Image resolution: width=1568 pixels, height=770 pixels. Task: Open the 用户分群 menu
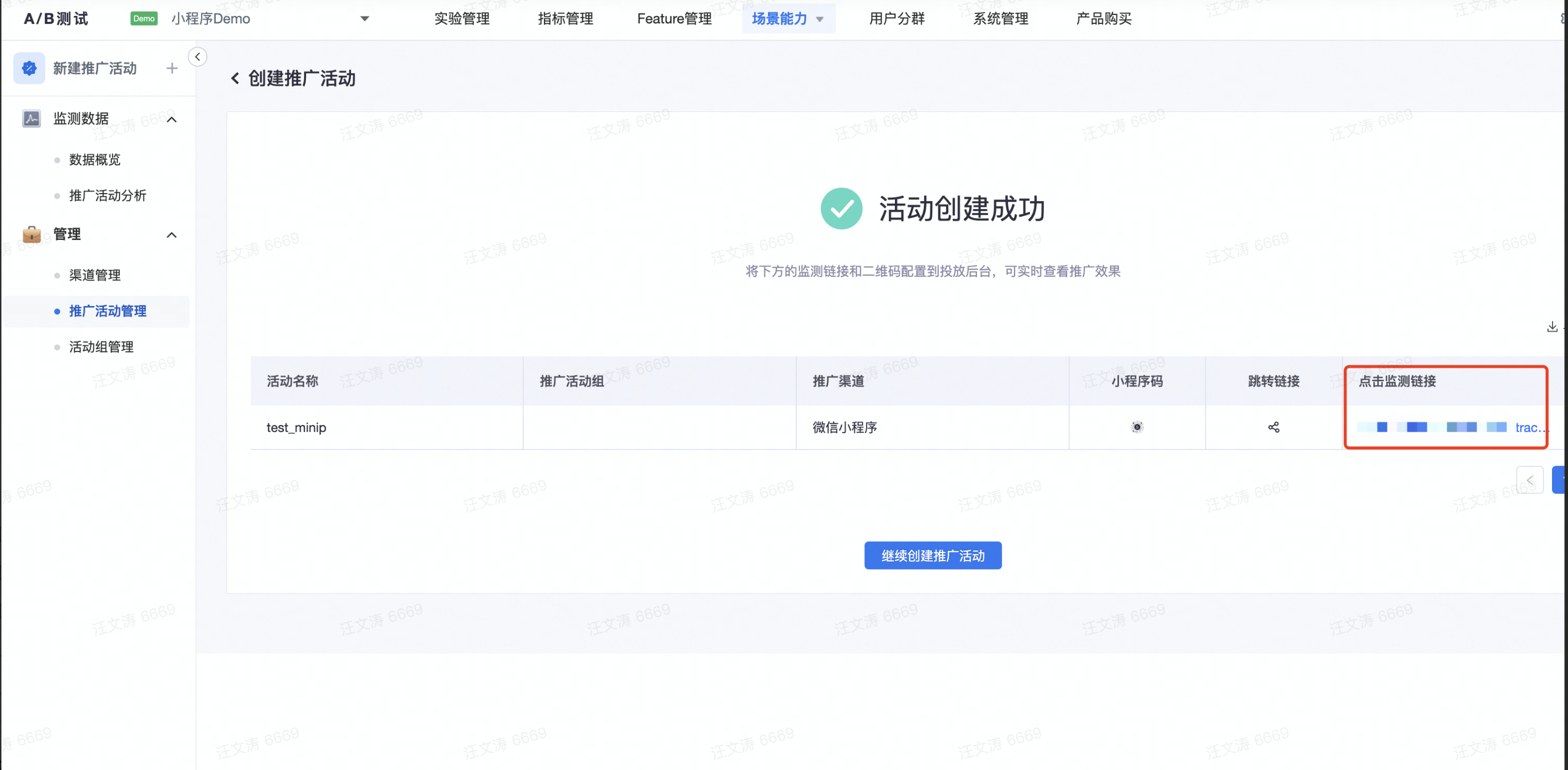click(897, 19)
